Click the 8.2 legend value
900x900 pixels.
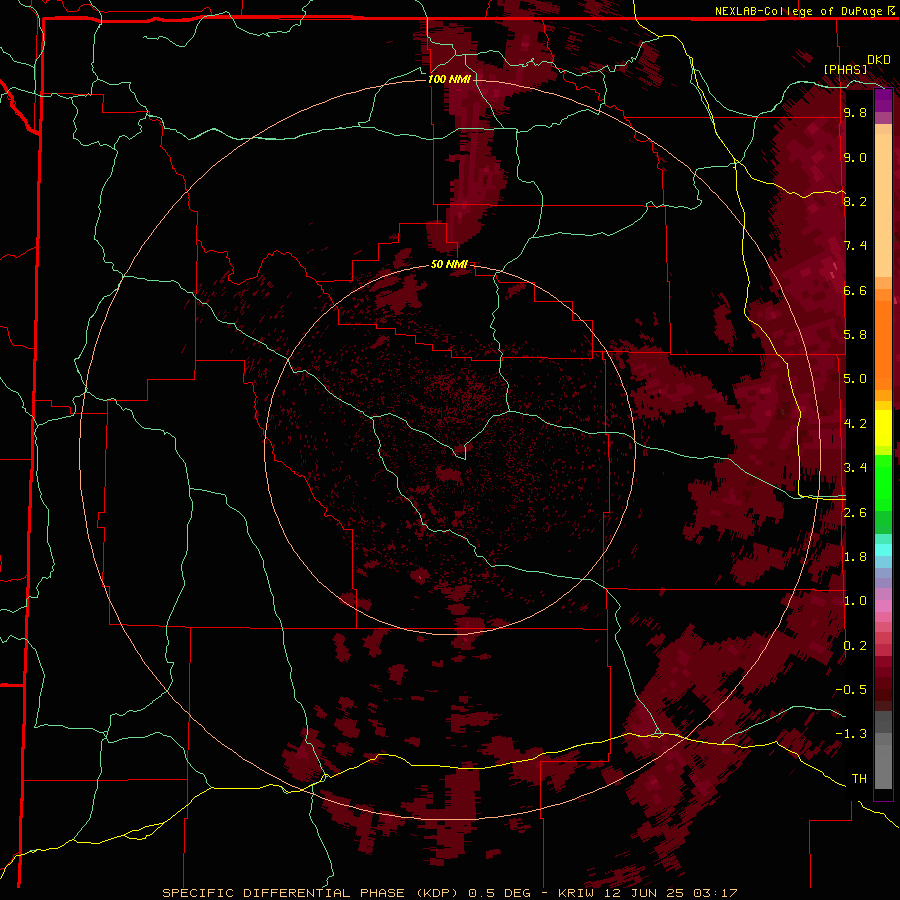pos(855,201)
